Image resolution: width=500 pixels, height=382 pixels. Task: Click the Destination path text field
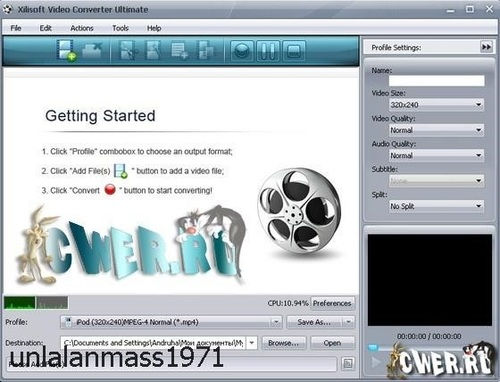pos(153,343)
